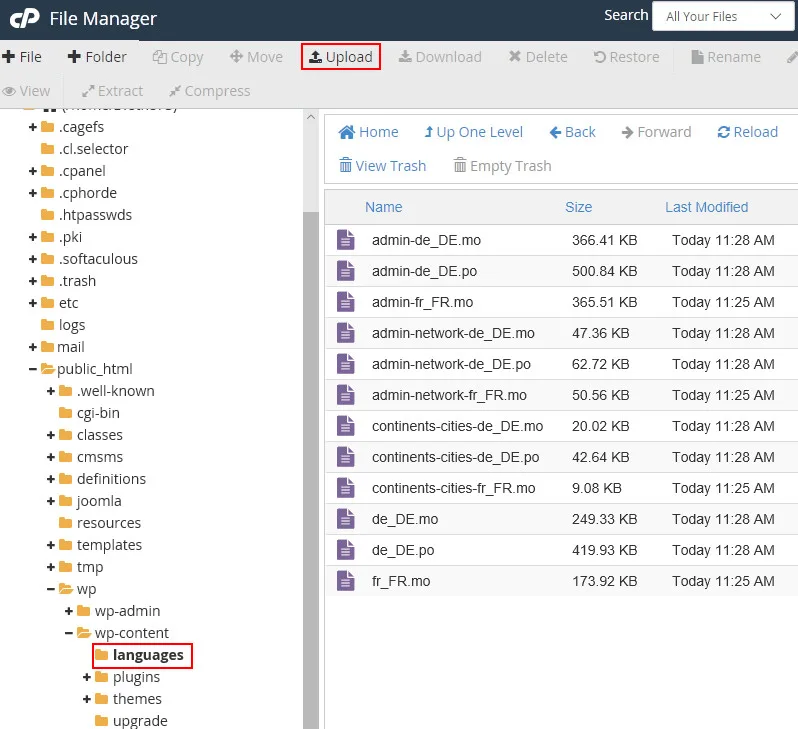Expand the mail folder
This screenshot has height=729, width=798.
[x=33, y=347]
